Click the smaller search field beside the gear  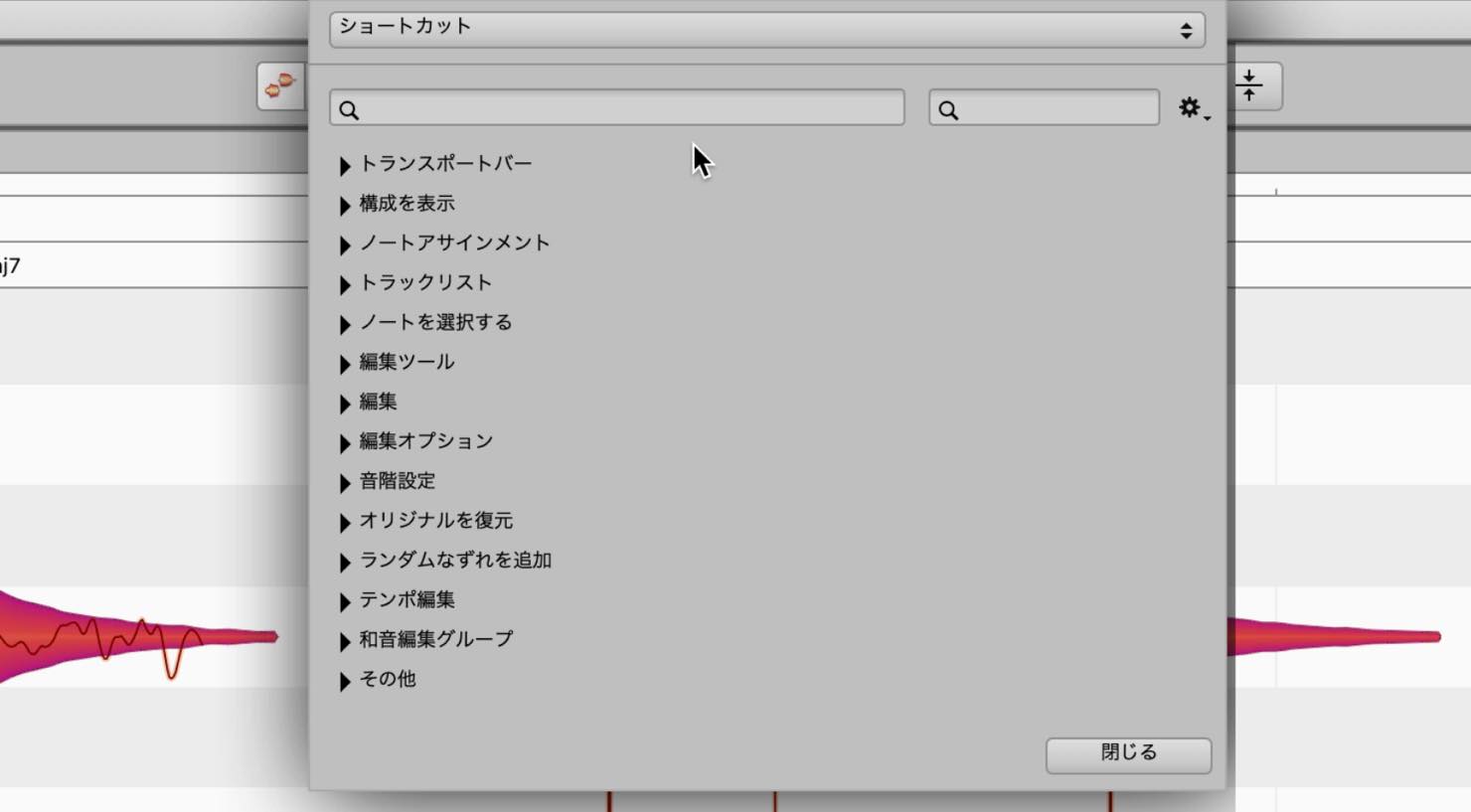pyautogui.click(x=1044, y=108)
